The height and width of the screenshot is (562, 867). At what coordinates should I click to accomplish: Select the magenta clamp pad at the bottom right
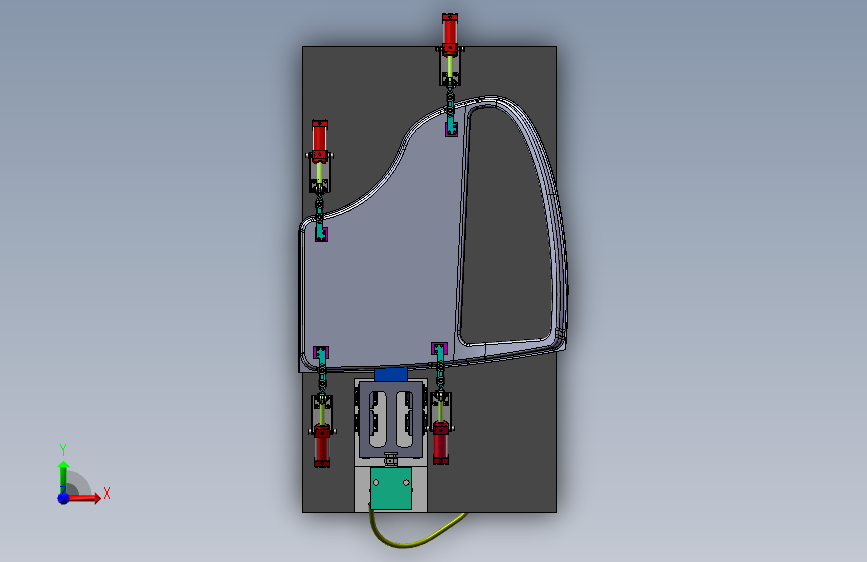click(x=439, y=348)
